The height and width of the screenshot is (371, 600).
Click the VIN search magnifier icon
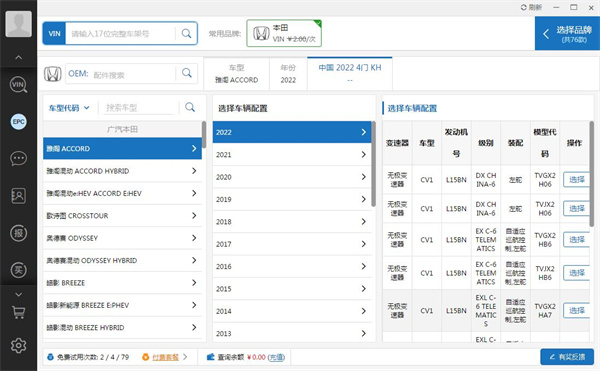coord(186,34)
